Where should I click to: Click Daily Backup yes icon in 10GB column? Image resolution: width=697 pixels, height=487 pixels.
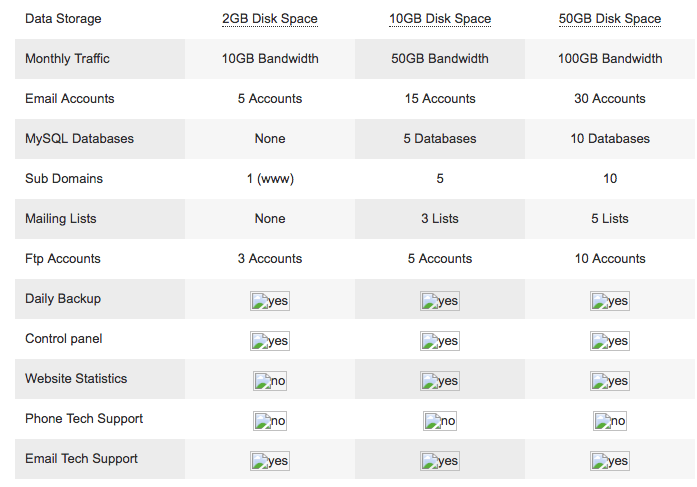pyautogui.click(x=440, y=301)
